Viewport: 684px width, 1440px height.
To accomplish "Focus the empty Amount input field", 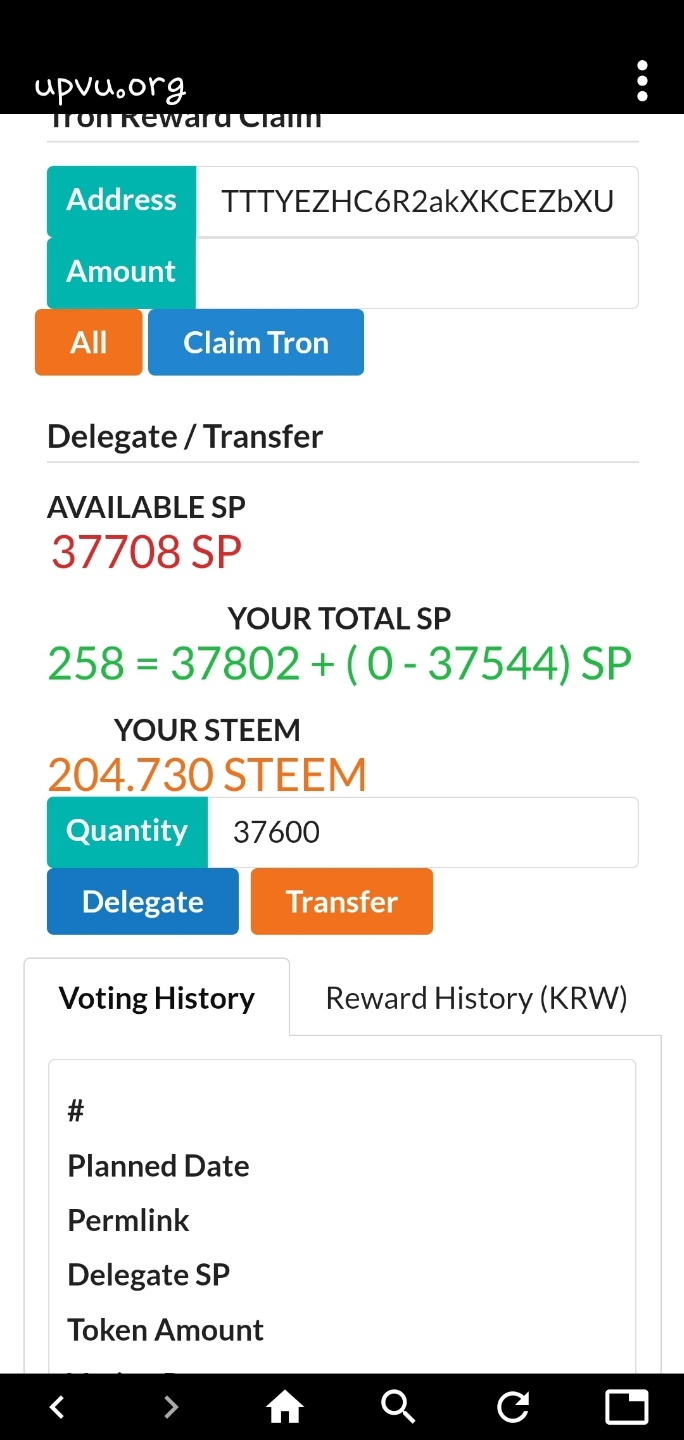I will click(417, 272).
